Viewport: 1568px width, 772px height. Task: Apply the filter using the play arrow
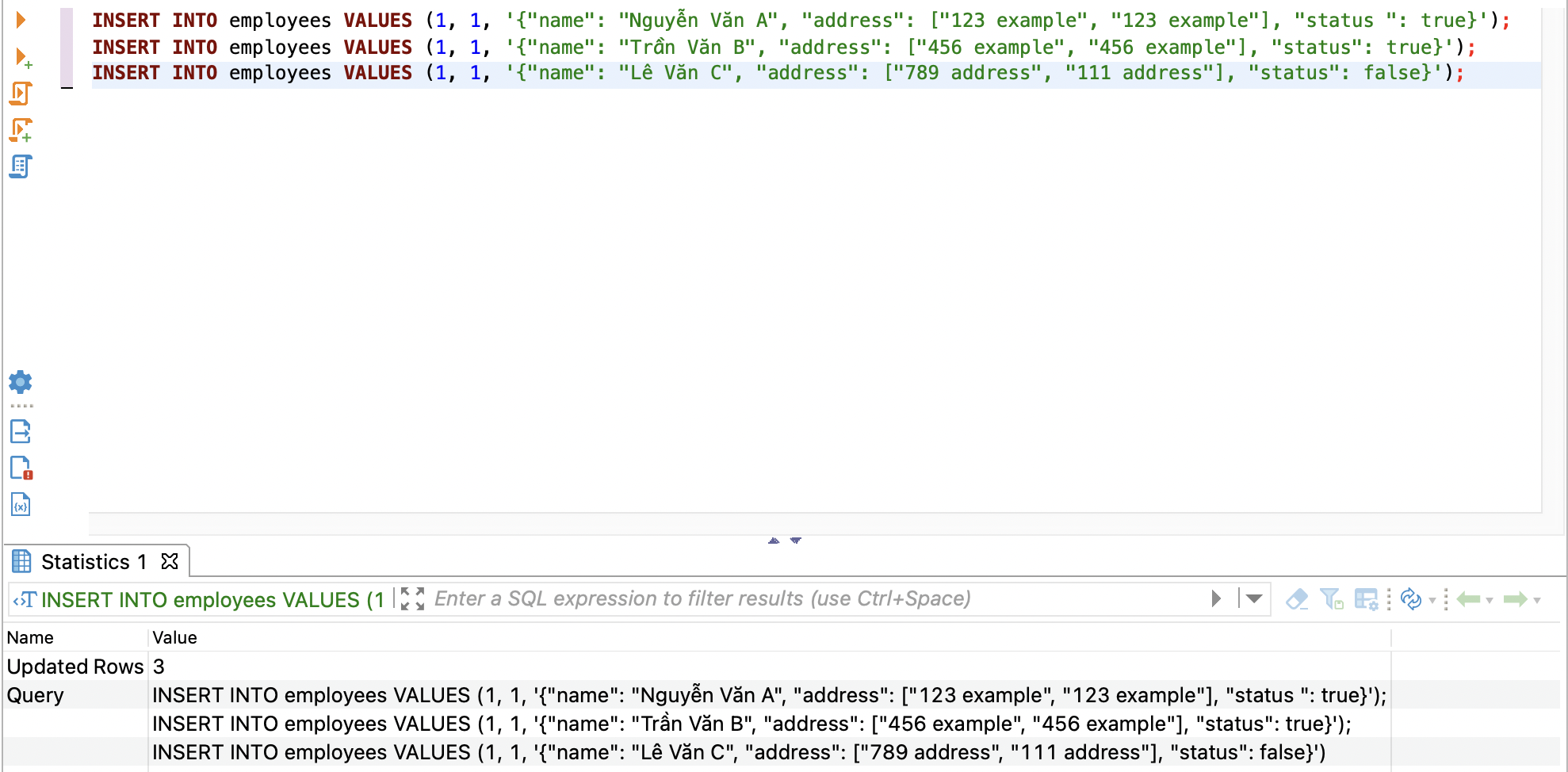[x=1215, y=599]
